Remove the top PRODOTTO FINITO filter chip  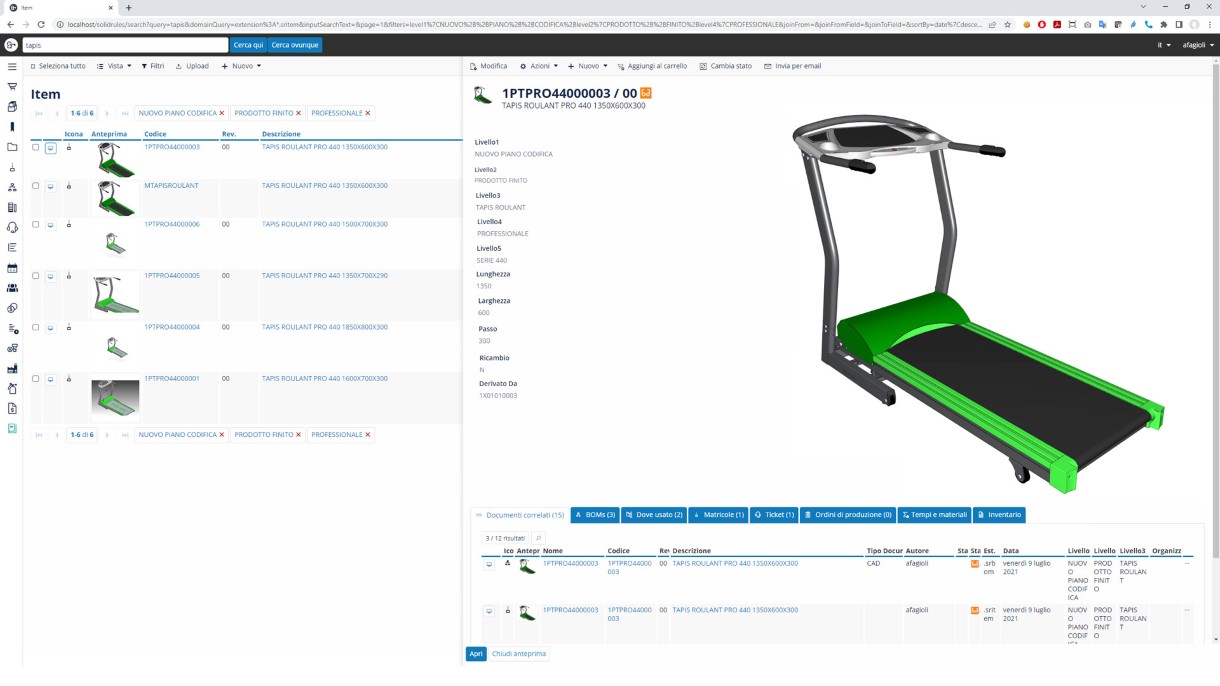click(298, 113)
